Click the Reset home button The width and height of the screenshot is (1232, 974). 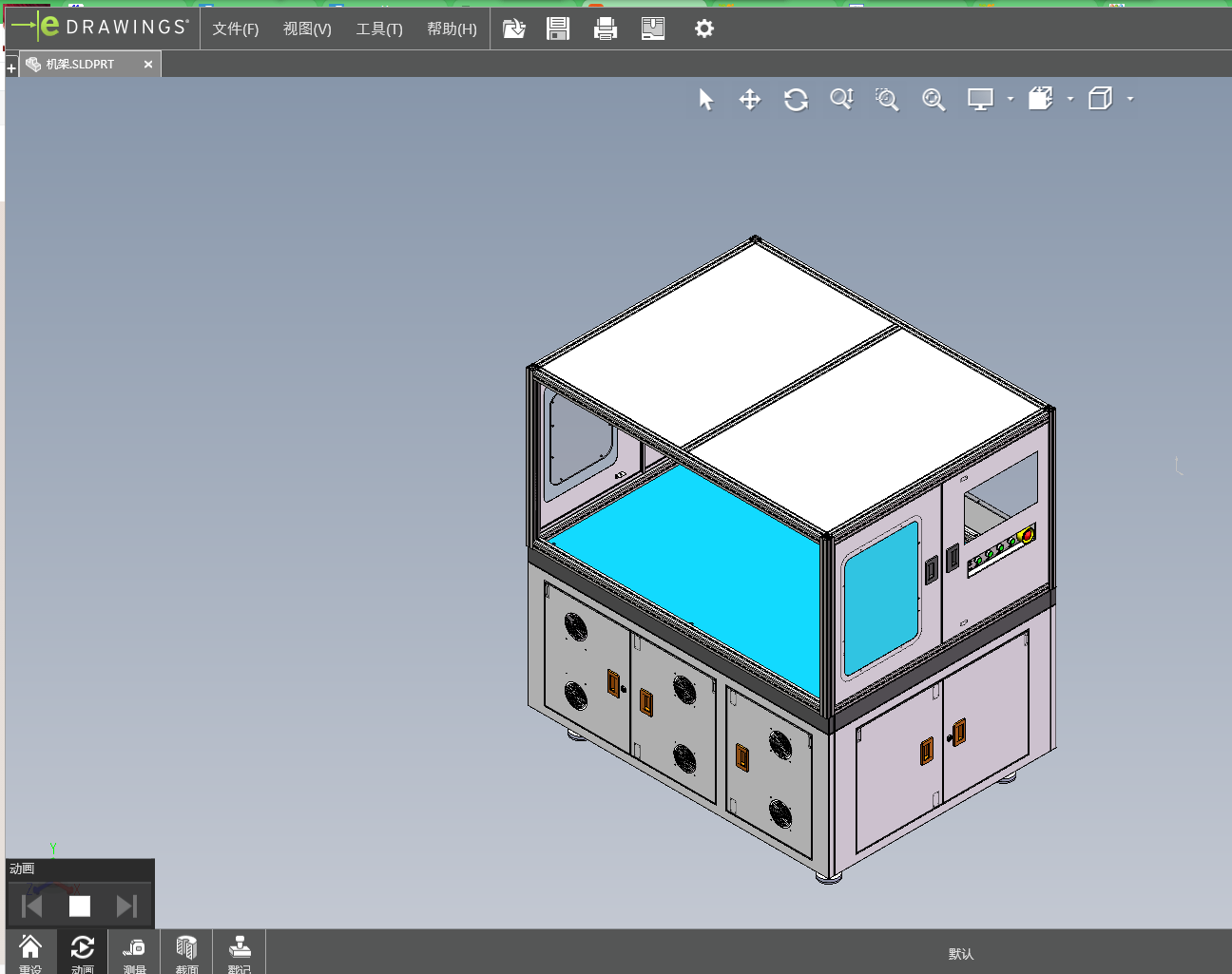tap(30, 952)
